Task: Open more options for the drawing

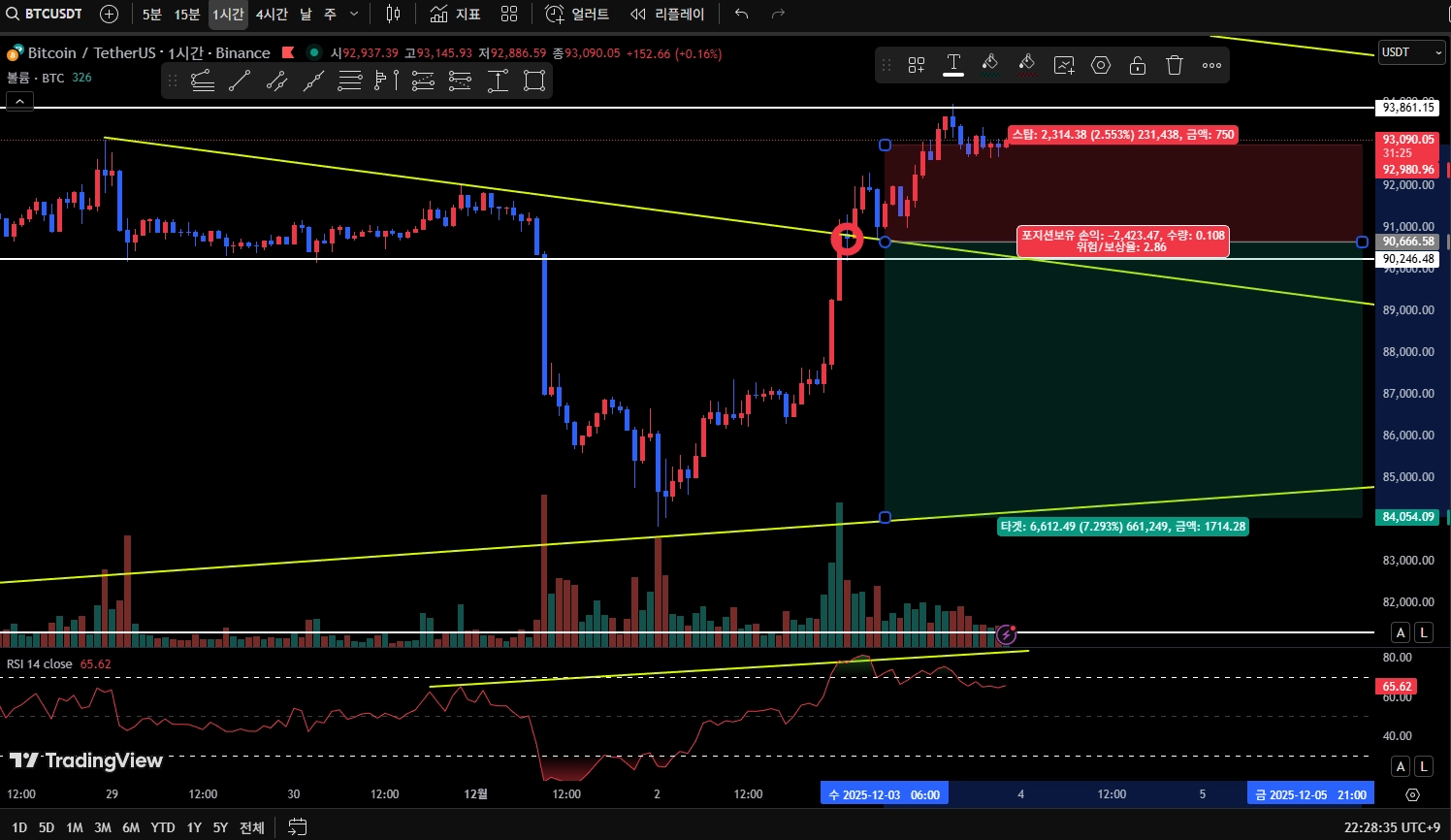Action: [x=1211, y=65]
